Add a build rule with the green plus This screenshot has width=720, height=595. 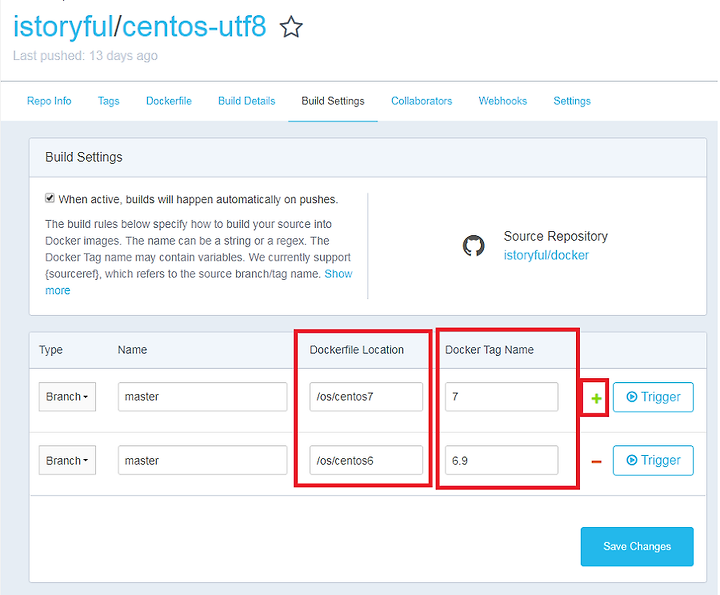click(596, 398)
